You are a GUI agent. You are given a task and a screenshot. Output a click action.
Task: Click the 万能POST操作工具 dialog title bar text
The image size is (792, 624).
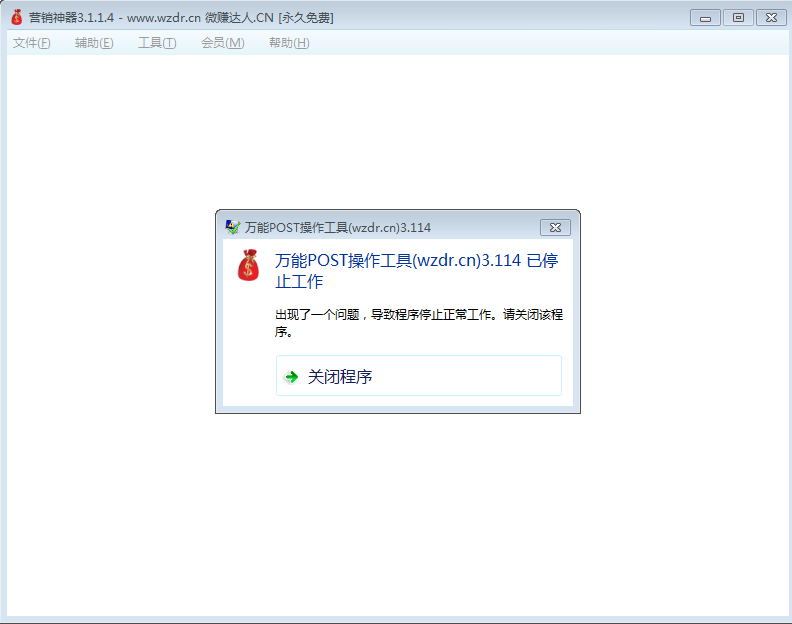coord(338,227)
